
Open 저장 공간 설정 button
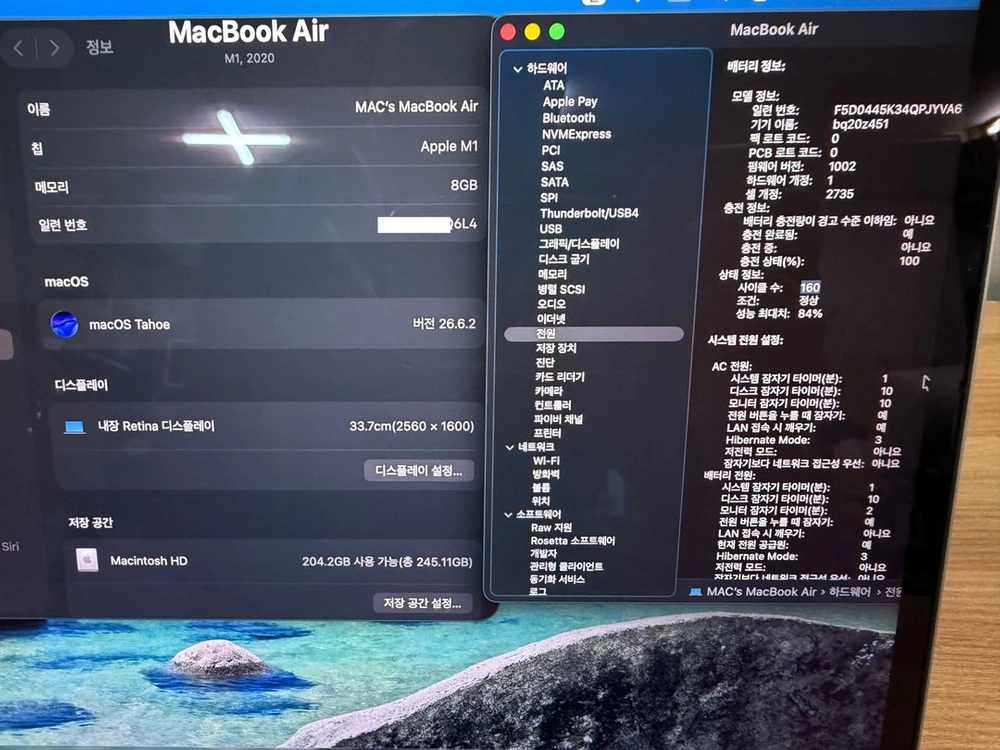pos(422,603)
